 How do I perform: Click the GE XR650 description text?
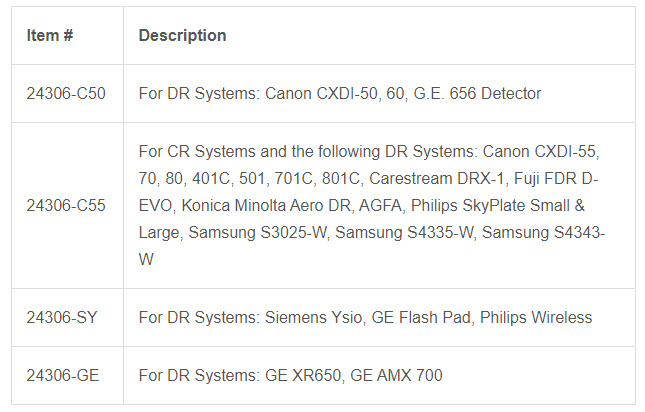tap(303, 375)
